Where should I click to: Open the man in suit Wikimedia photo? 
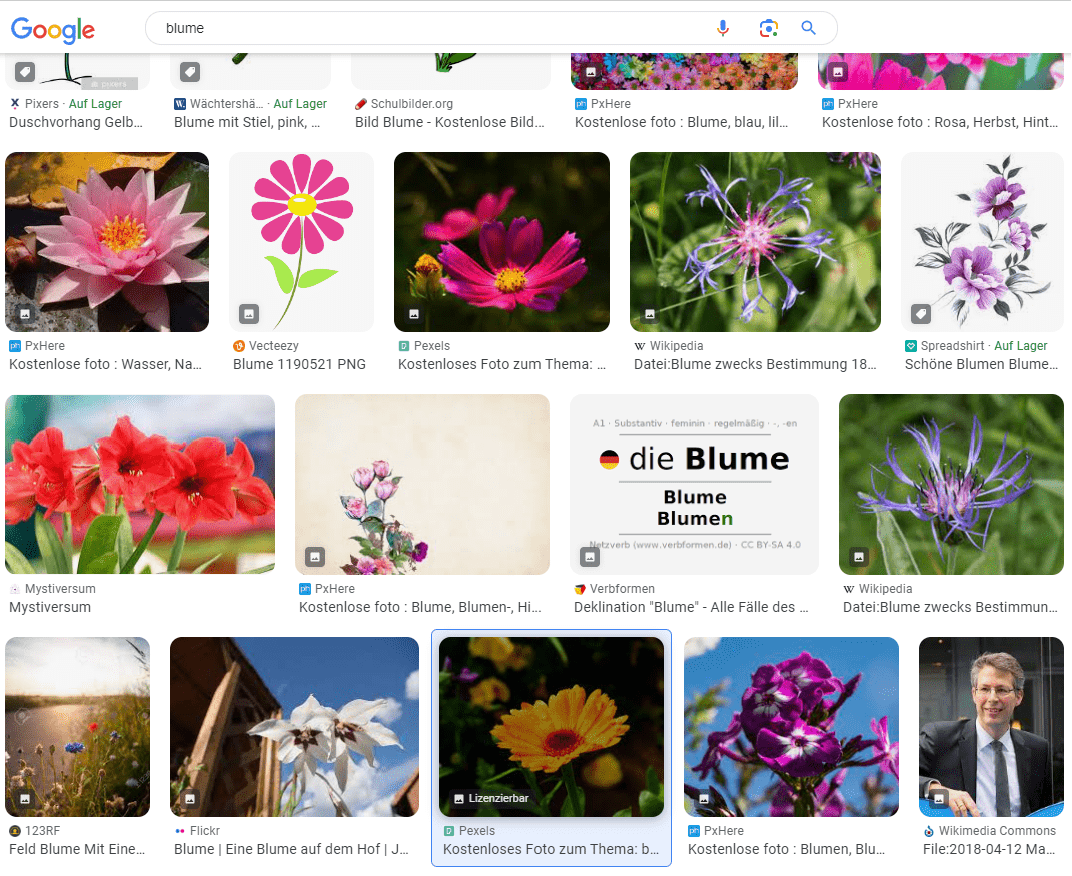[x=991, y=725]
